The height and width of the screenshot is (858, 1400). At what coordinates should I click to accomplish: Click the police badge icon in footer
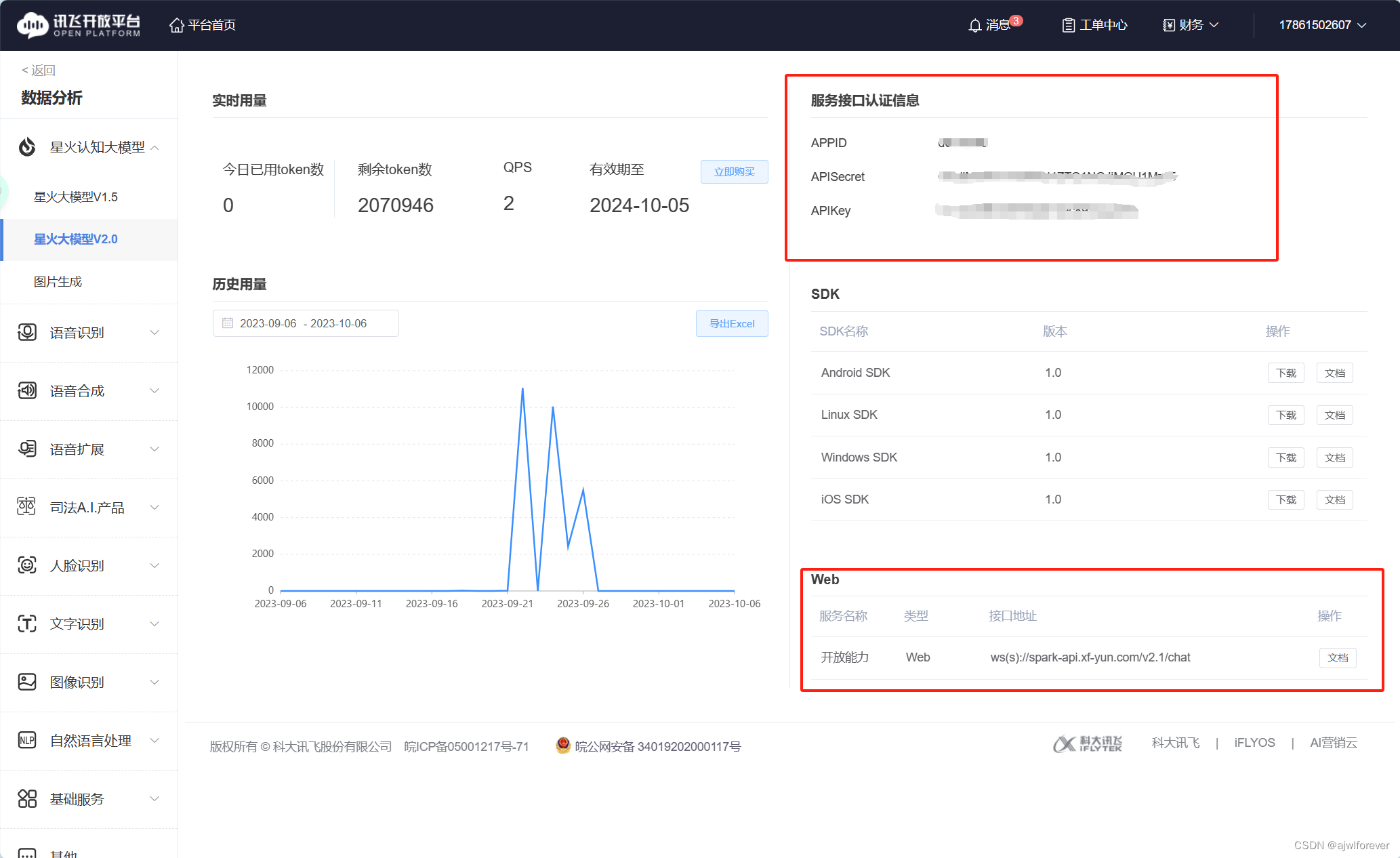(x=563, y=745)
